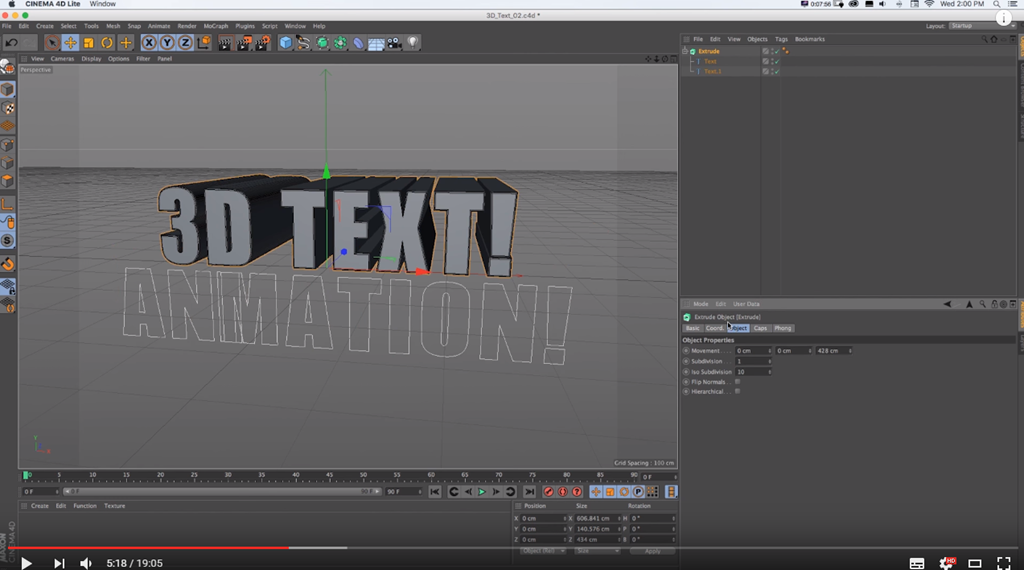Click the Record Active Objects button
Image resolution: width=1024 pixels, height=570 pixels.
coord(549,492)
